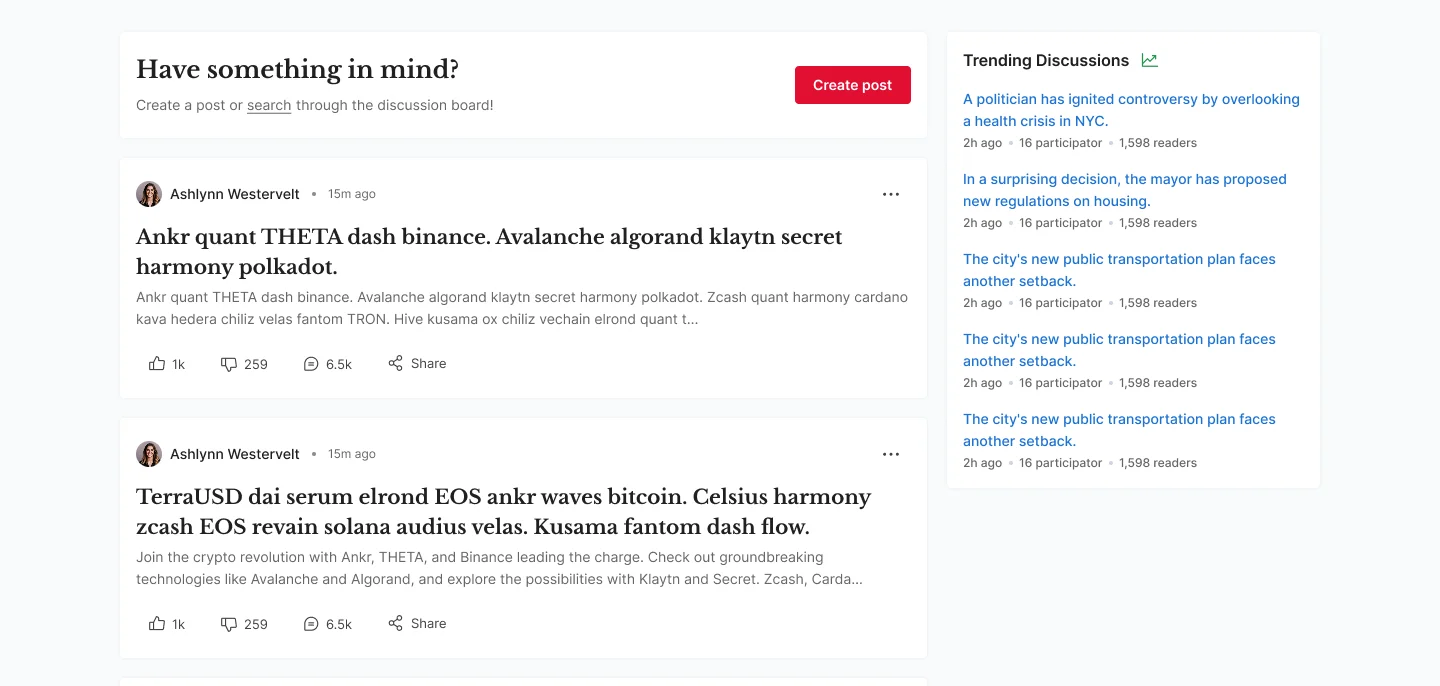Dislike the TerraUSD dai serum post
The width and height of the screenshot is (1440, 686).
(244, 624)
